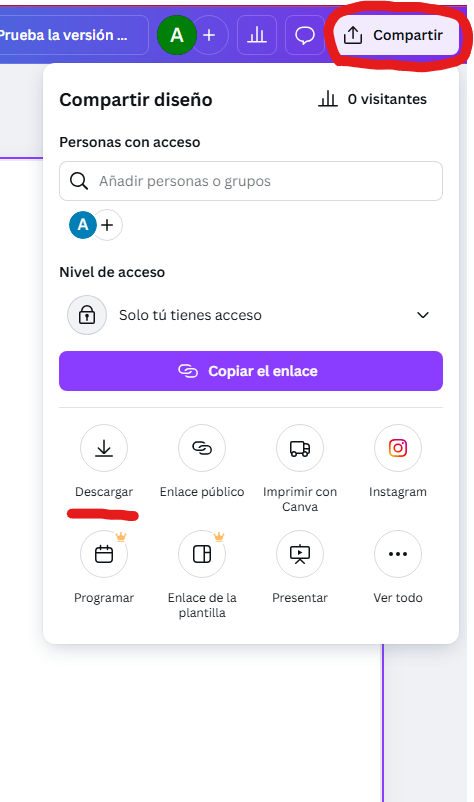Open the comments speech bubble icon

(305, 35)
